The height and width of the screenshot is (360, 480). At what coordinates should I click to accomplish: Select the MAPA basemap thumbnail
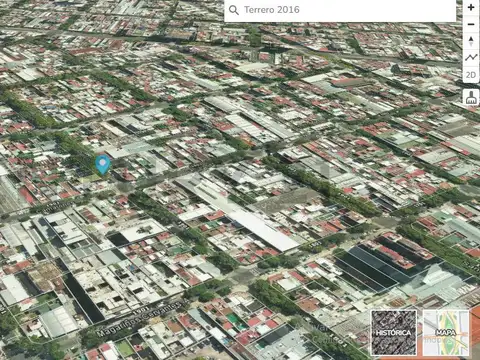(x=446, y=333)
